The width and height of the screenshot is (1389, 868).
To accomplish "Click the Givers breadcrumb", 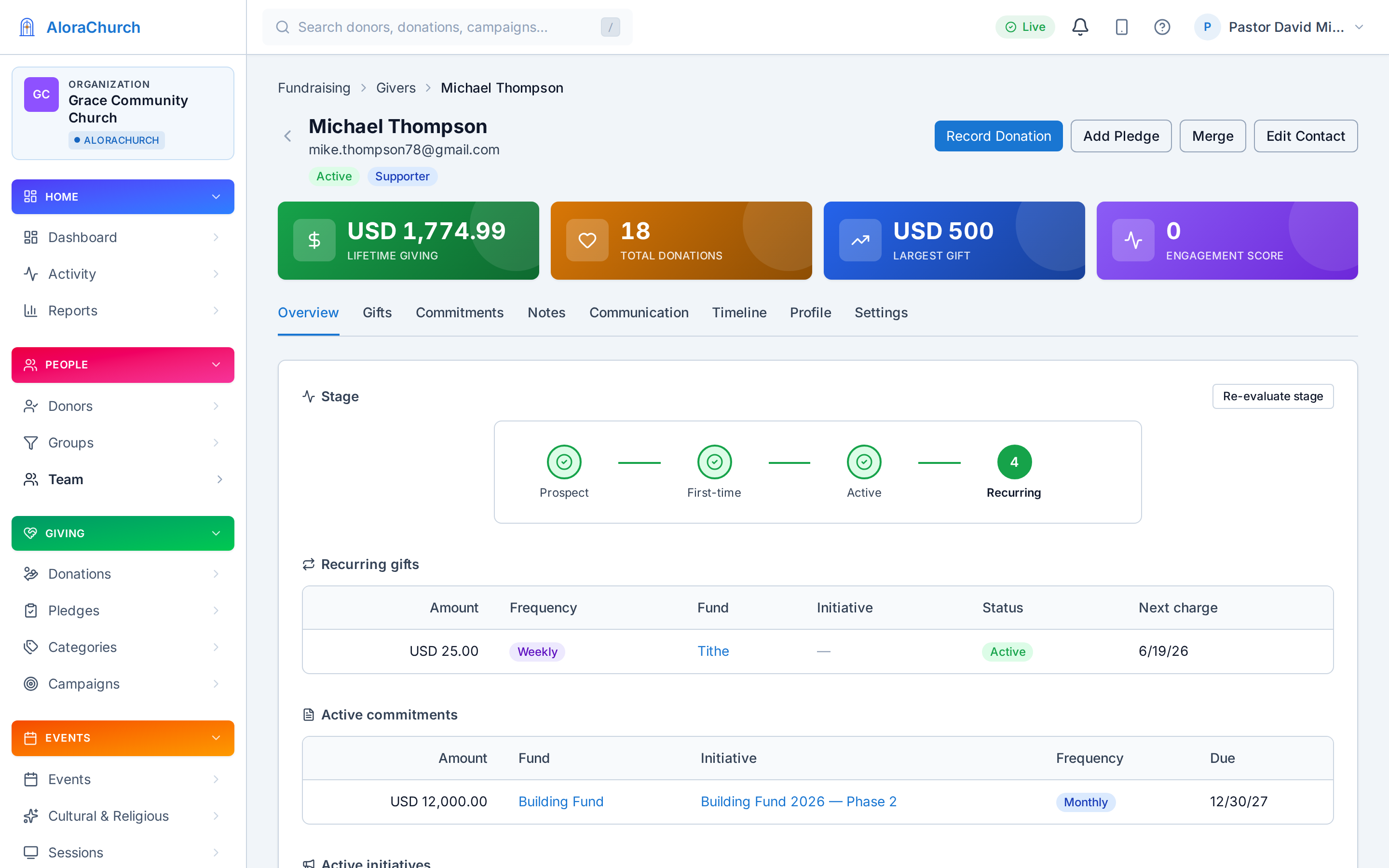I will (x=395, y=88).
